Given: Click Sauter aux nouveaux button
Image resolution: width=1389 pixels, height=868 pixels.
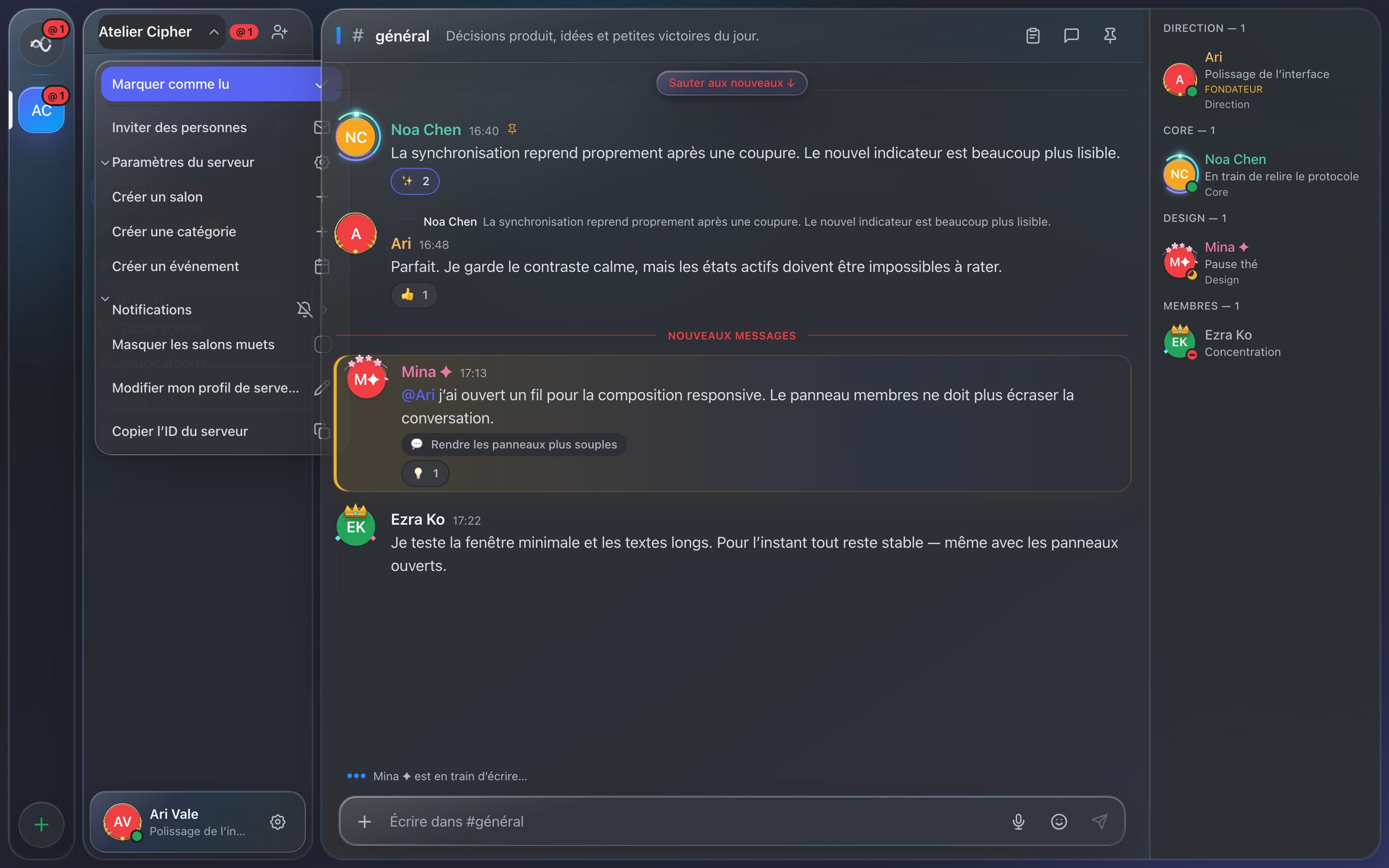Looking at the screenshot, I should pyautogui.click(x=732, y=82).
